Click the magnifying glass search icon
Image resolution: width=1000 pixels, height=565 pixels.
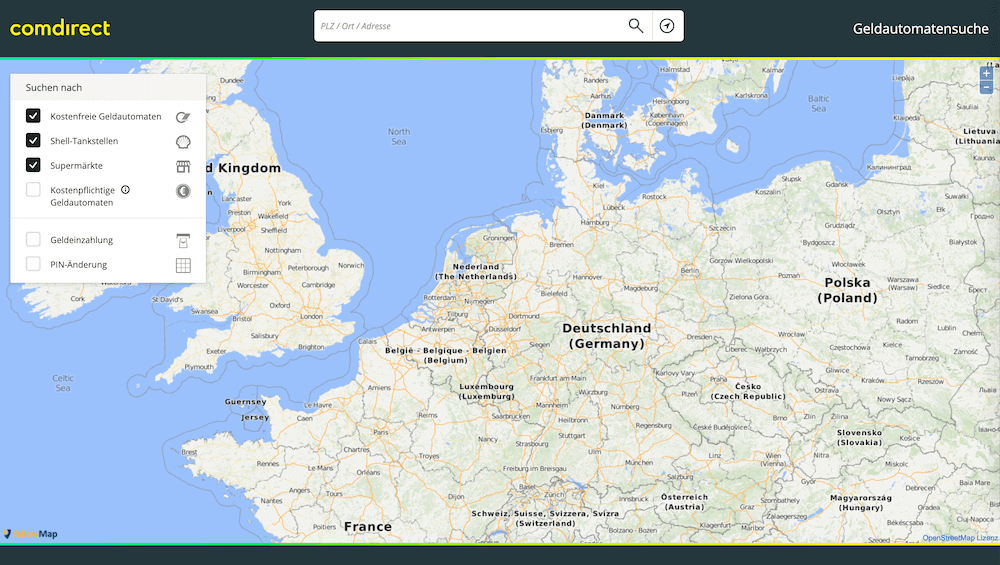pos(635,26)
